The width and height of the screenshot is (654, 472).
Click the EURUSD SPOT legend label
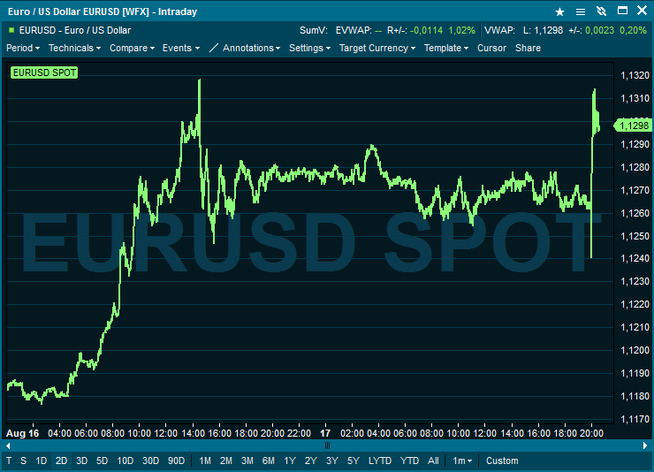(44, 73)
